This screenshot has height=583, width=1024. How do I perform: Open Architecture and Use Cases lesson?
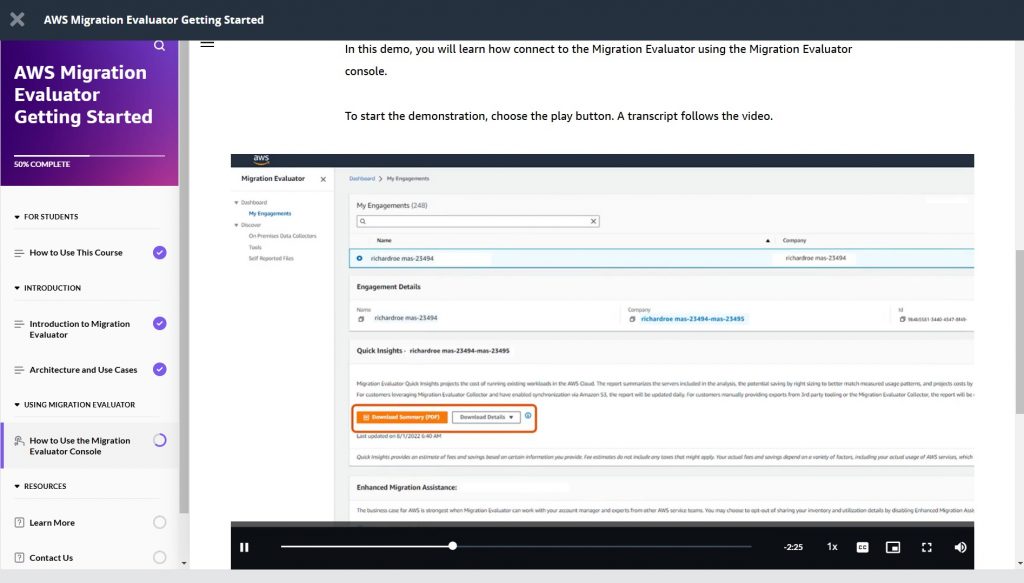pyautogui.click(x=84, y=370)
